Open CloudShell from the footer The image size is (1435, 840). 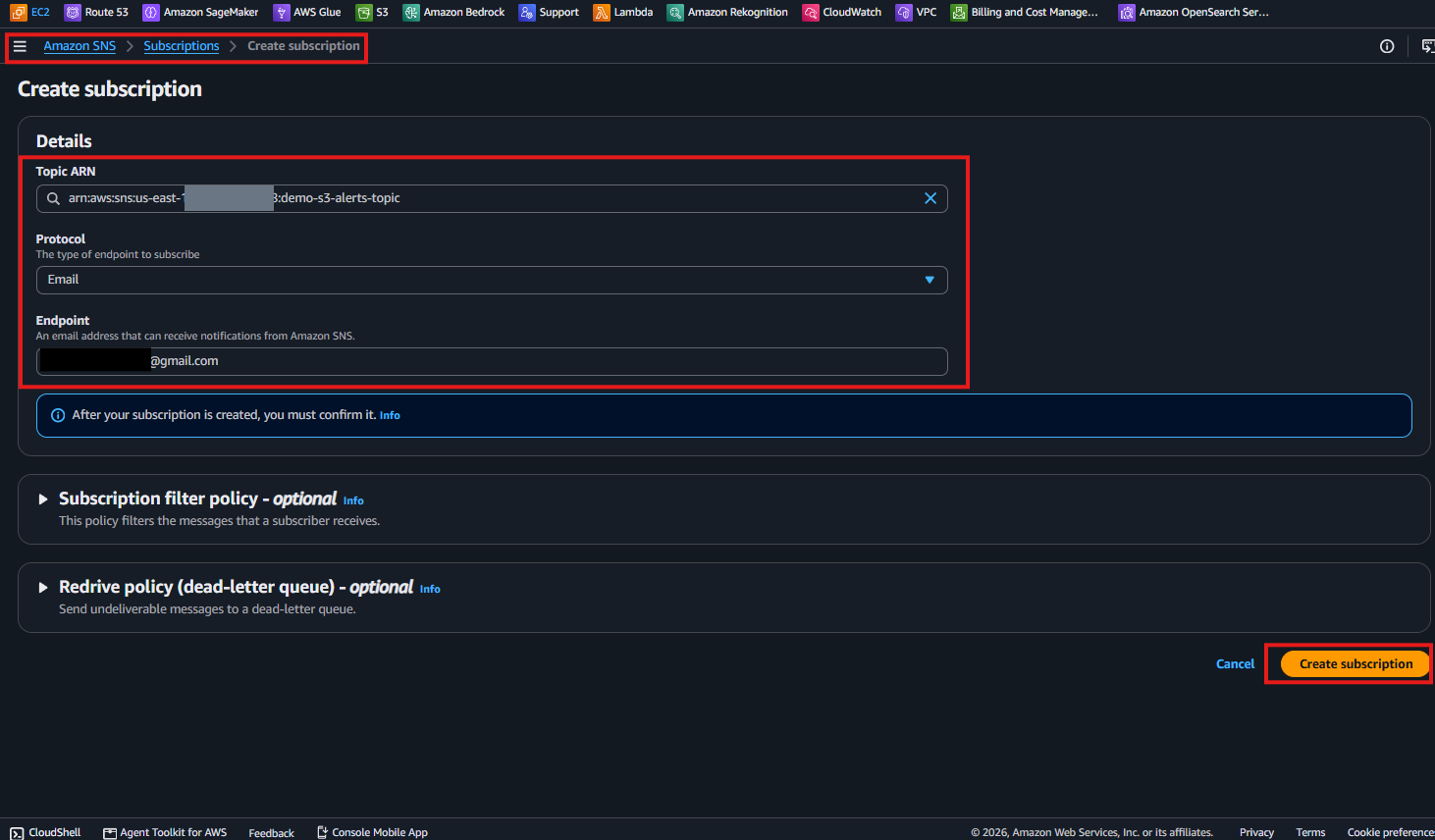[x=45, y=832]
